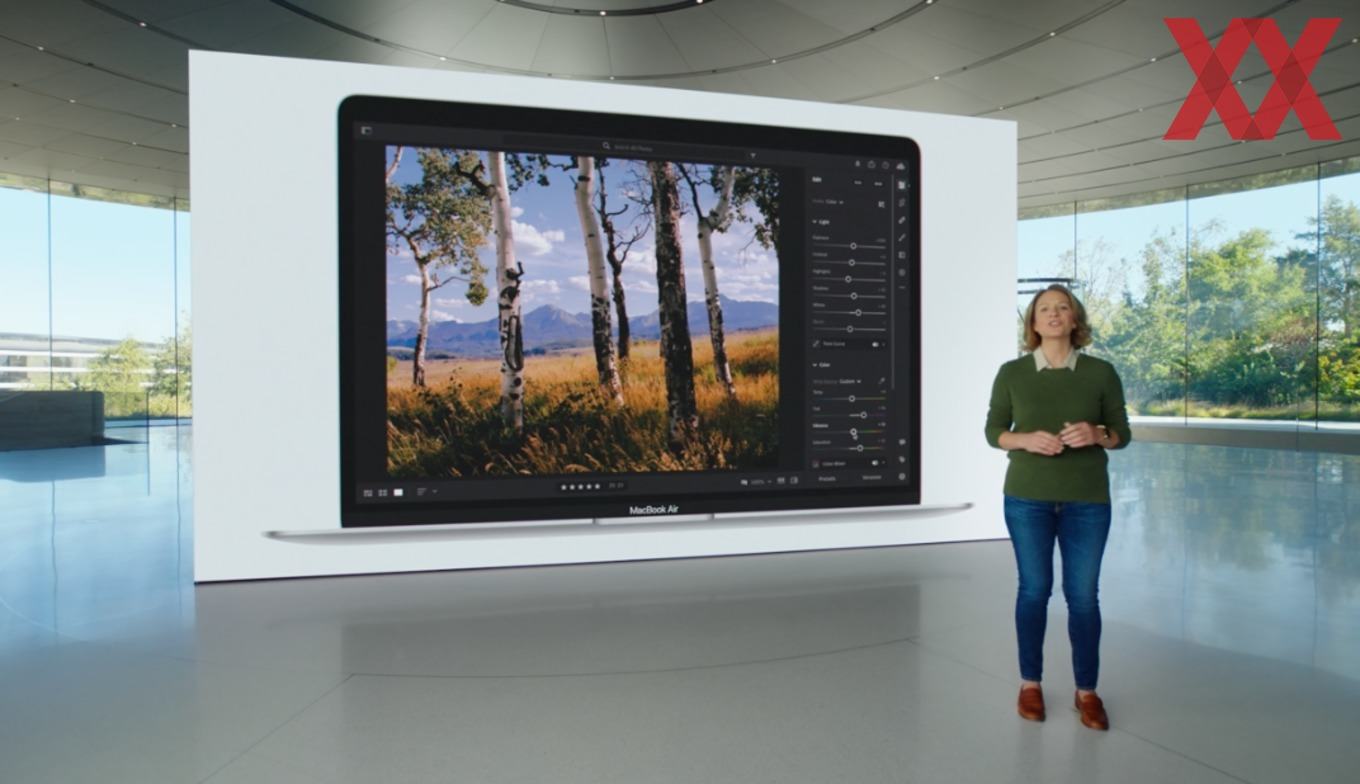
Task: Click the flag icons beside the star rating
Action: pos(616,486)
